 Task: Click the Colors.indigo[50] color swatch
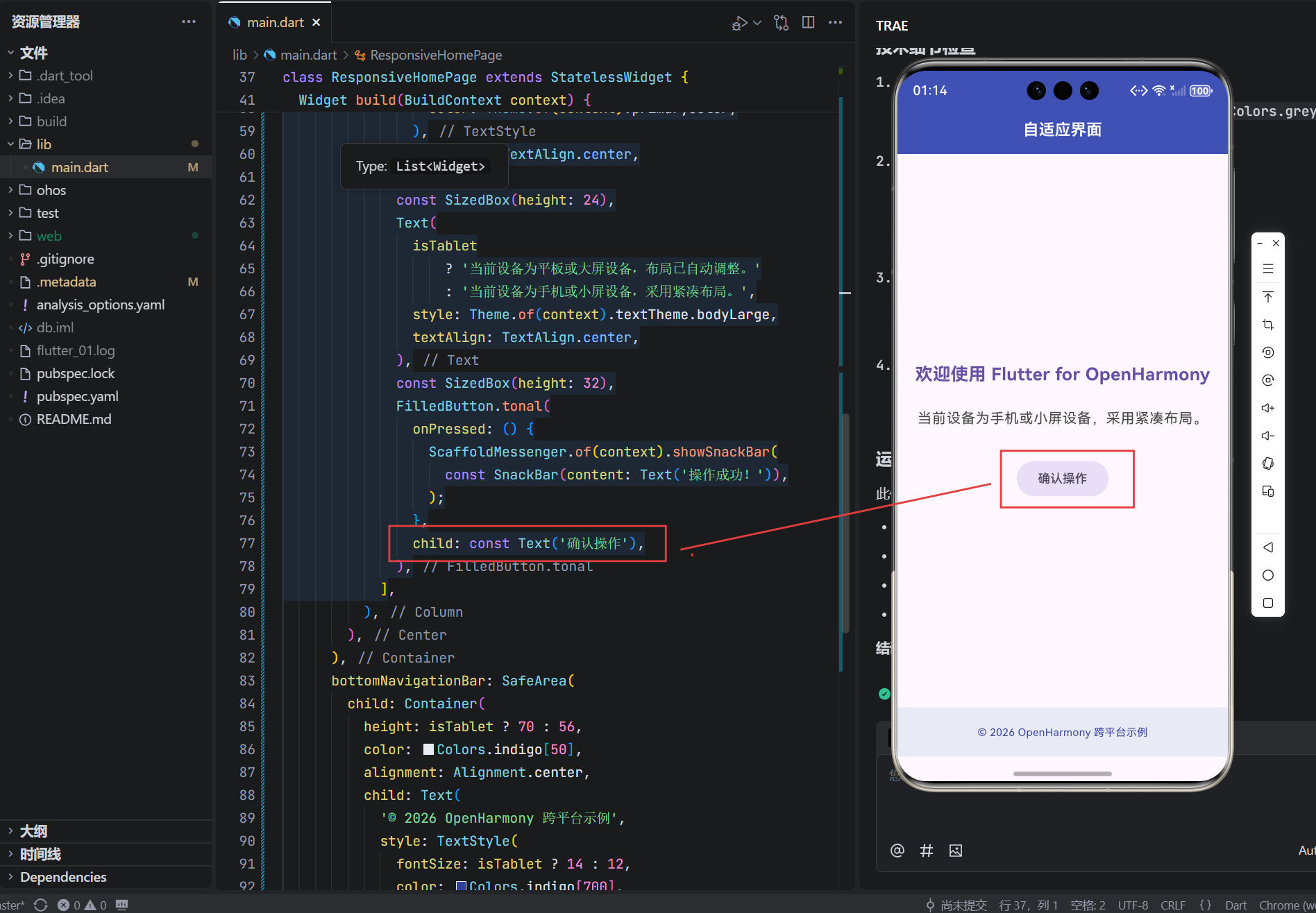click(428, 749)
